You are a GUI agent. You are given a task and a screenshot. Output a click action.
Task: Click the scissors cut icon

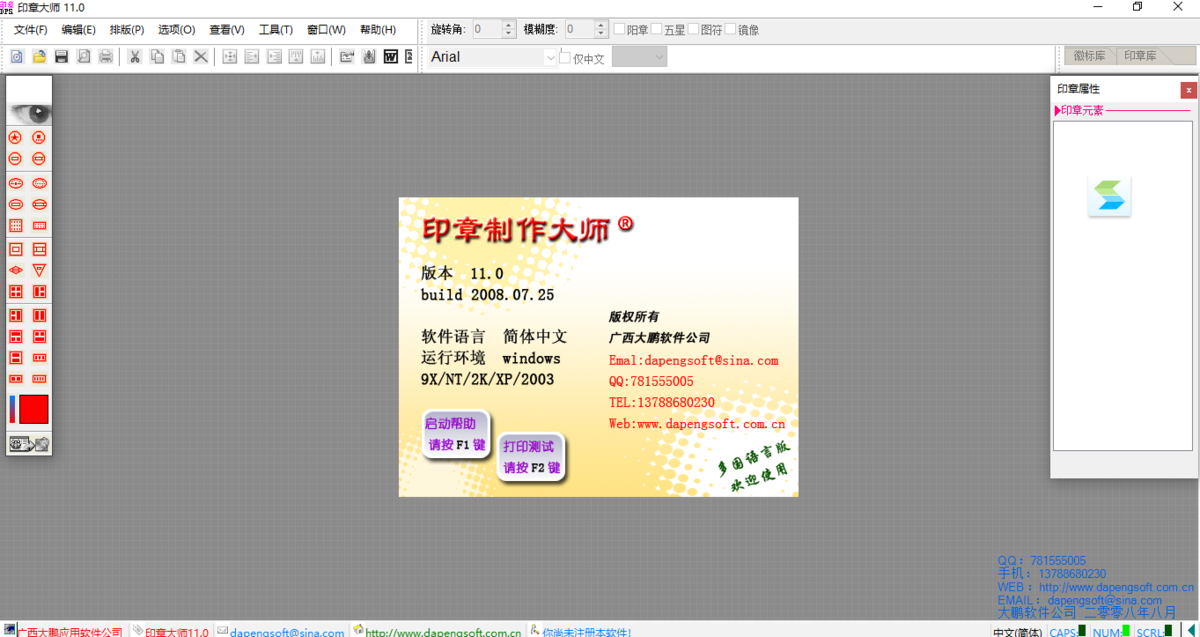tap(134, 57)
